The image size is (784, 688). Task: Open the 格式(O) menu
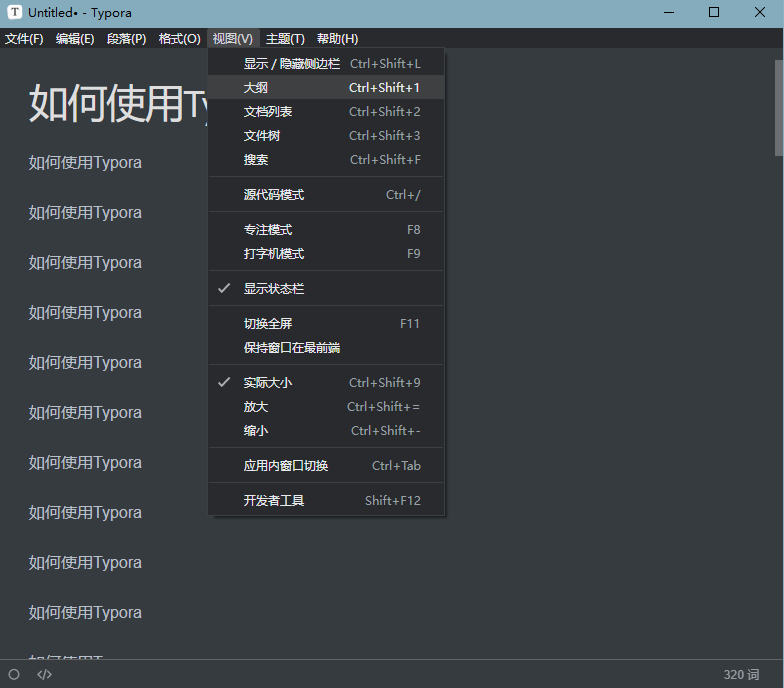180,38
